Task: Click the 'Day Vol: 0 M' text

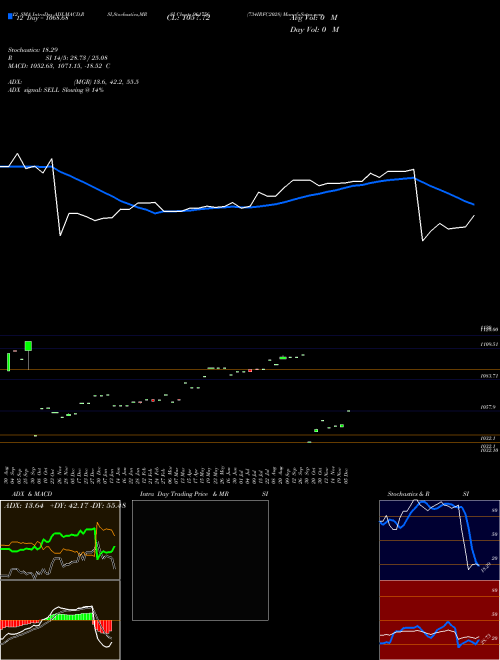Action: click(x=314, y=30)
